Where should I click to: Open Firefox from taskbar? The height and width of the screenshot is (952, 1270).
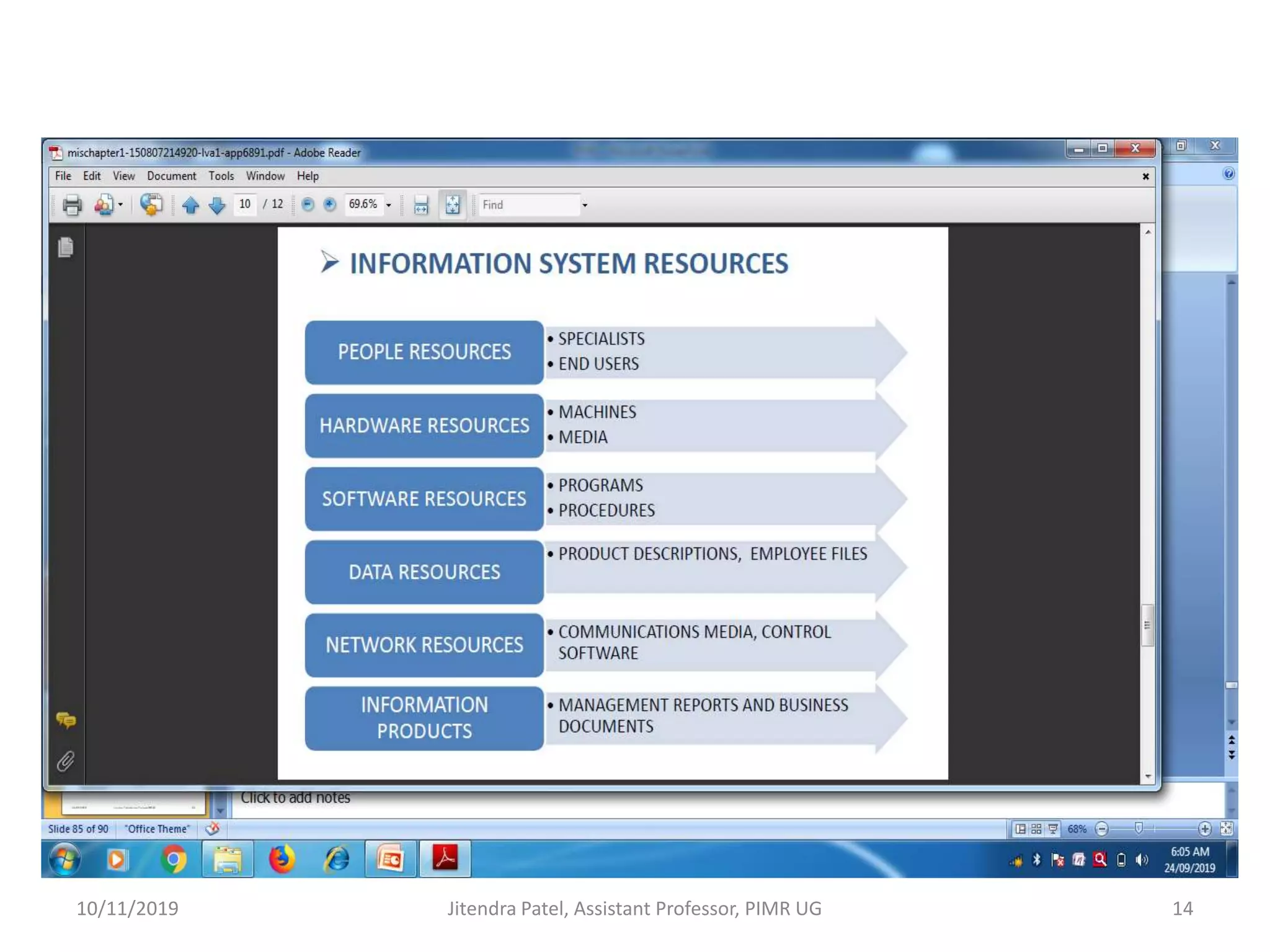point(282,860)
